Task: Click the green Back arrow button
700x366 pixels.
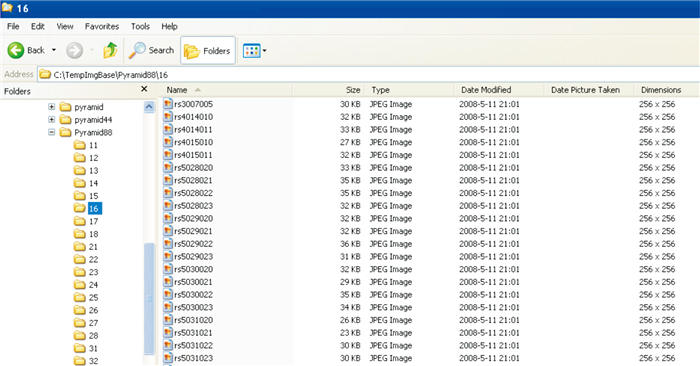Action: tap(16, 50)
